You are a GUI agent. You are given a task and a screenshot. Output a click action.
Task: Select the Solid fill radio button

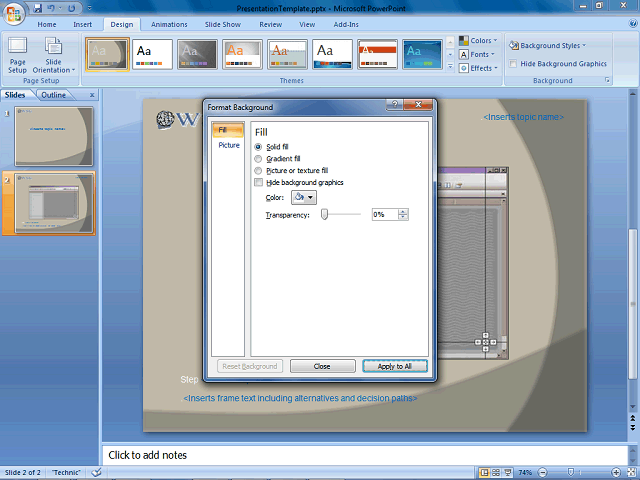pyautogui.click(x=258, y=147)
